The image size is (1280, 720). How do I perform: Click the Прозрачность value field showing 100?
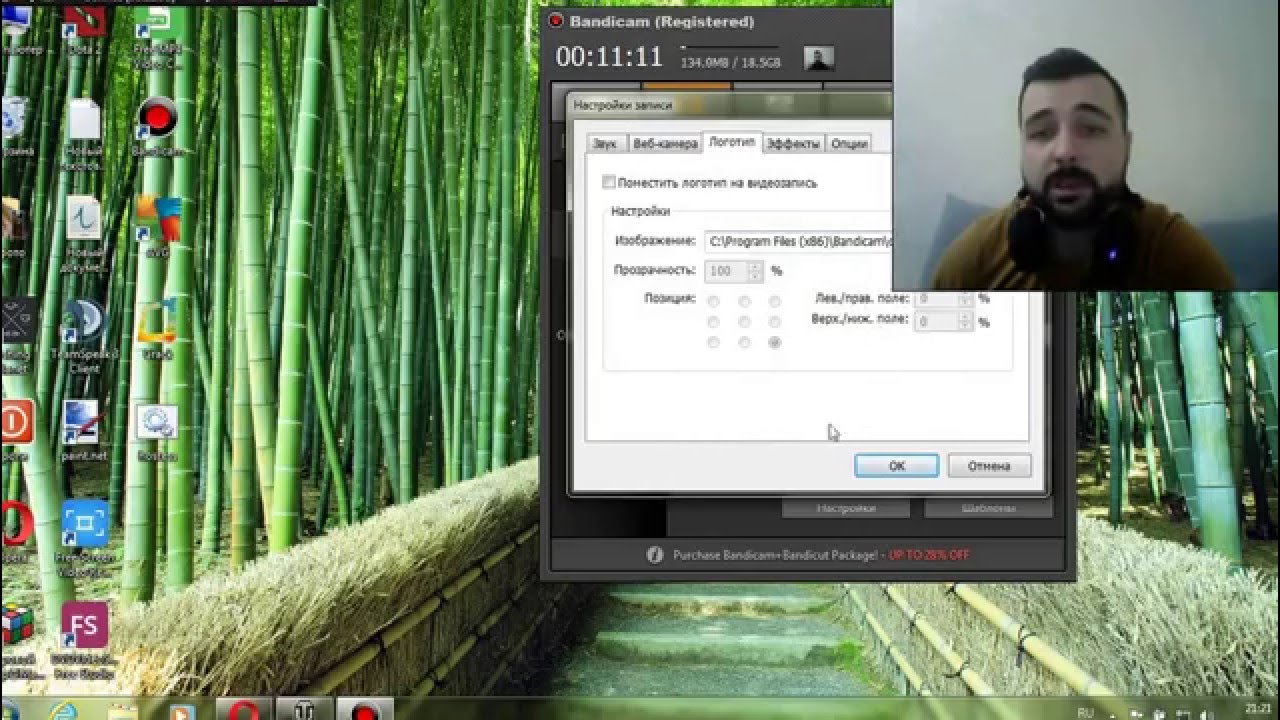click(727, 271)
